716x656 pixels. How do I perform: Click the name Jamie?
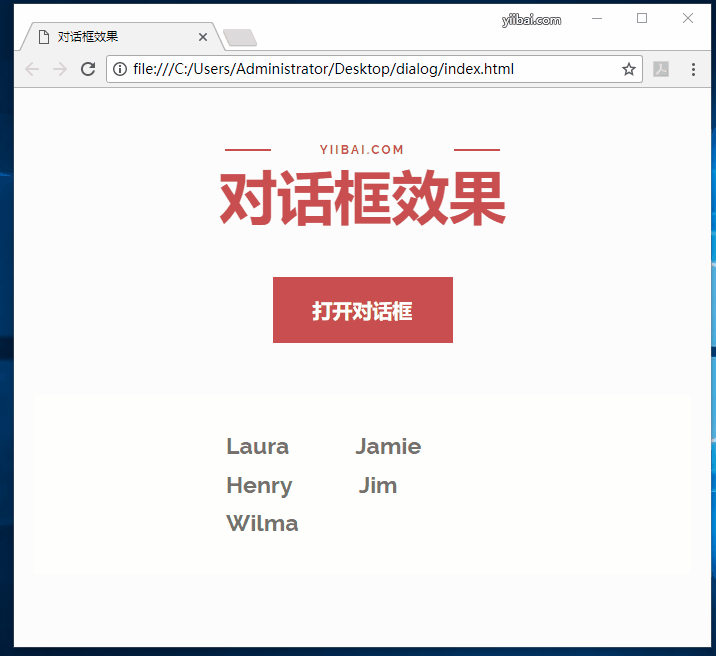click(388, 447)
